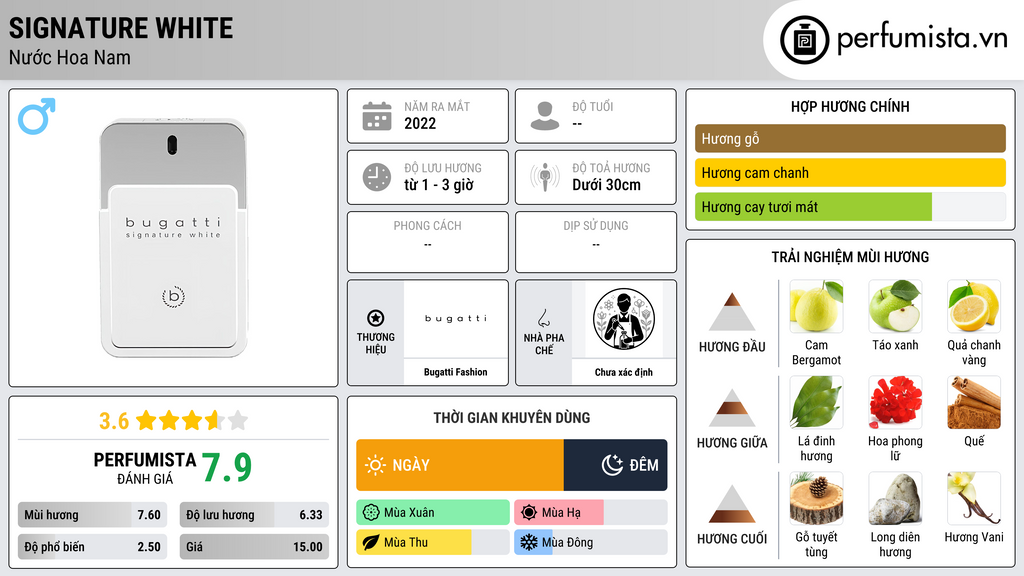1024x576 pixels.
Task: Click the star rating next to 3.6
Action: (192, 420)
